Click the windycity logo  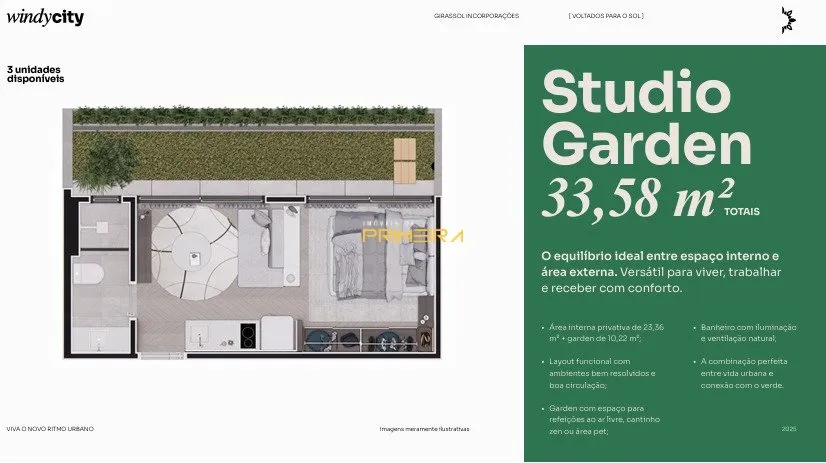(x=45, y=18)
